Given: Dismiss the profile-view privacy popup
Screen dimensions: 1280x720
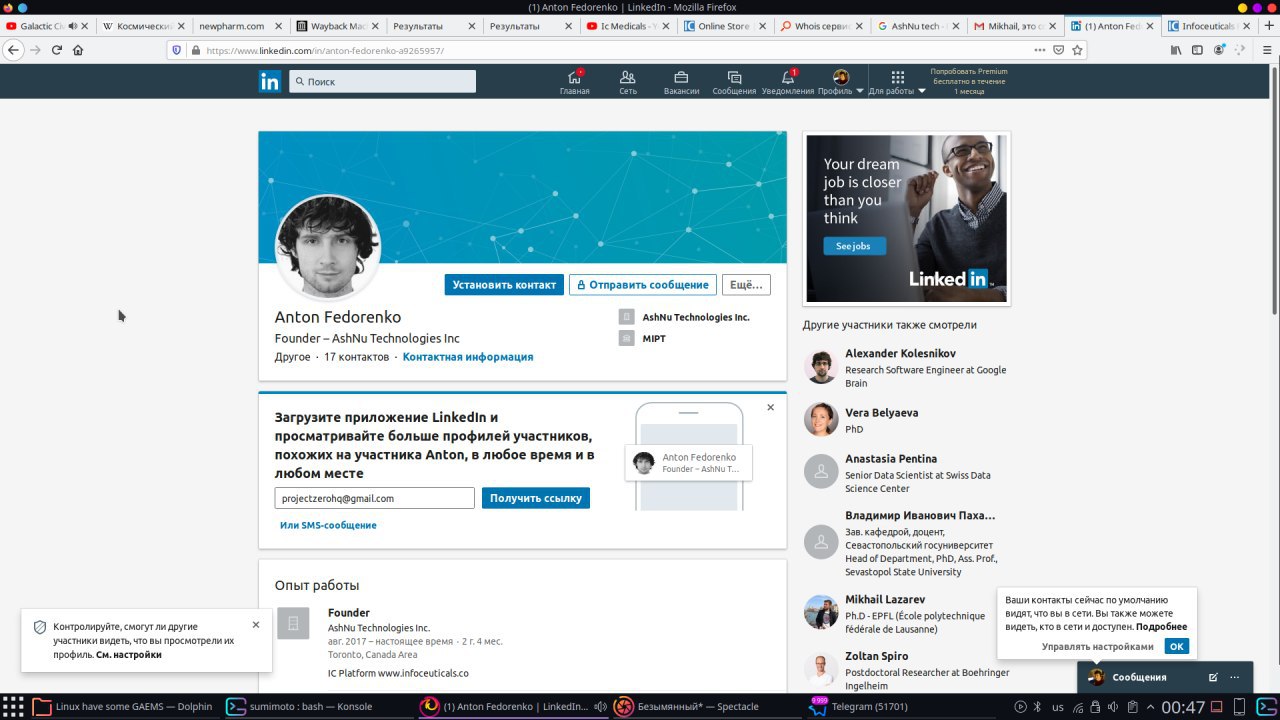Looking at the screenshot, I should (x=256, y=625).
